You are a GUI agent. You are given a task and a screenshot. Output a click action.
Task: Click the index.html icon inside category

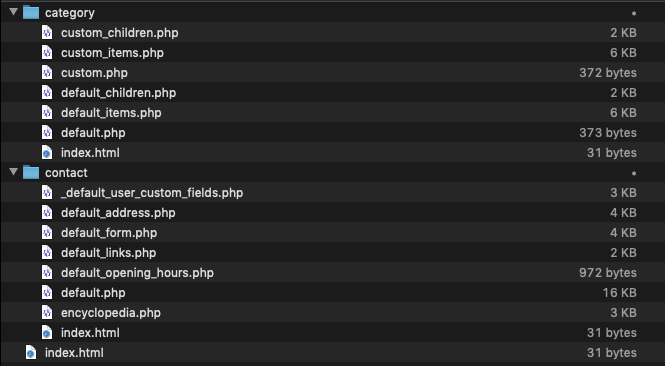pyautogui.click(x=47, y=153)
